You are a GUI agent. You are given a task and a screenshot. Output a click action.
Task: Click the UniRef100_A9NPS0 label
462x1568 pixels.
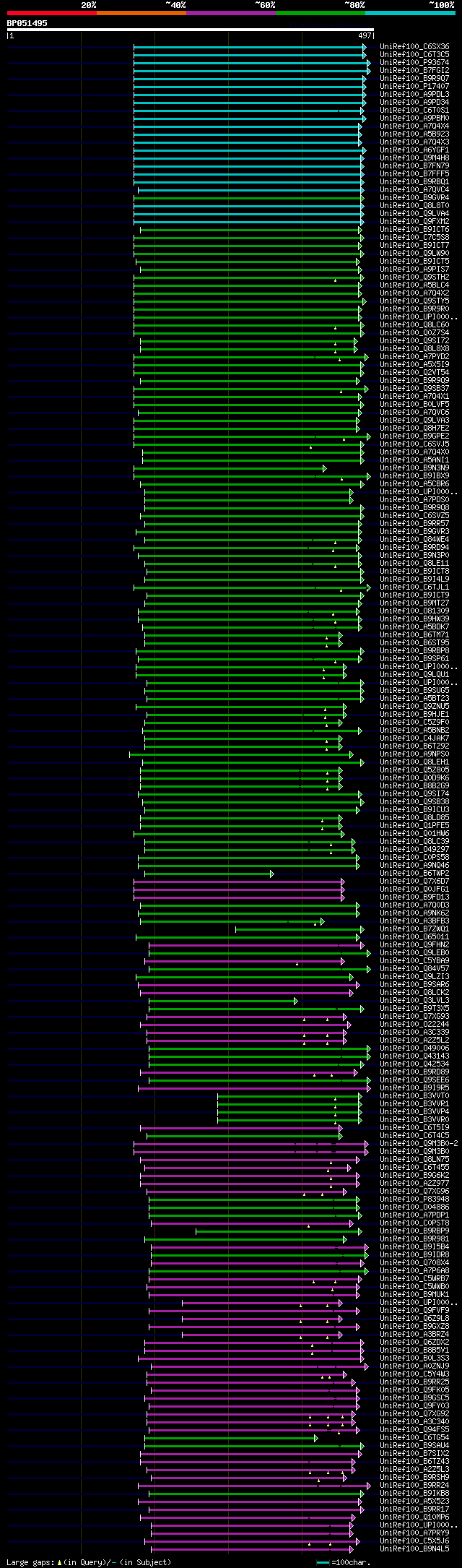point(414,754)
